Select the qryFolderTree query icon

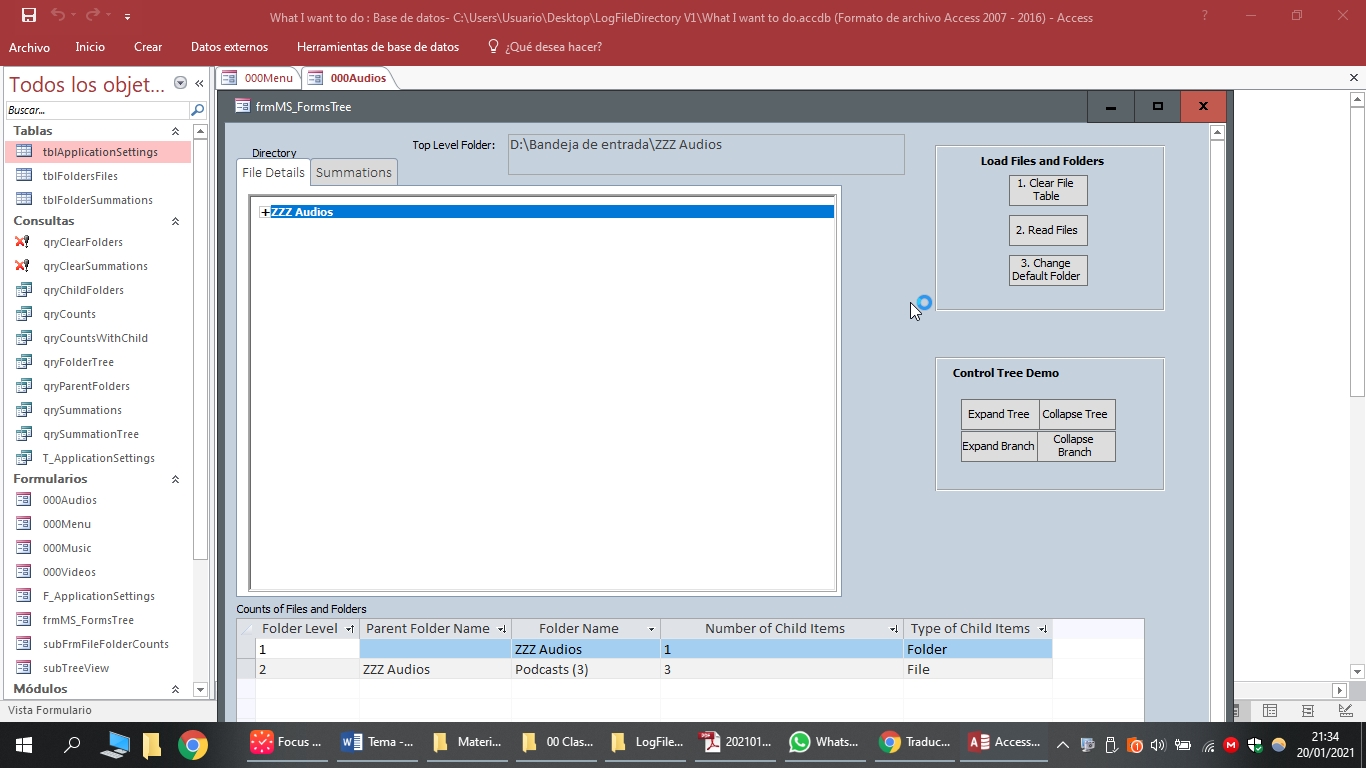[x=24, y=362]
